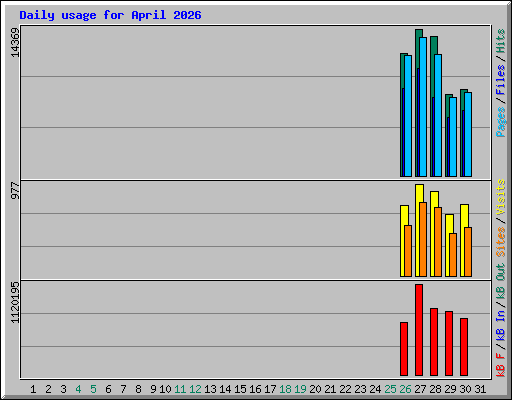Click day number 18 on the axis
The width and height of the screenshot is (512, 400).
tap(285, 389)
